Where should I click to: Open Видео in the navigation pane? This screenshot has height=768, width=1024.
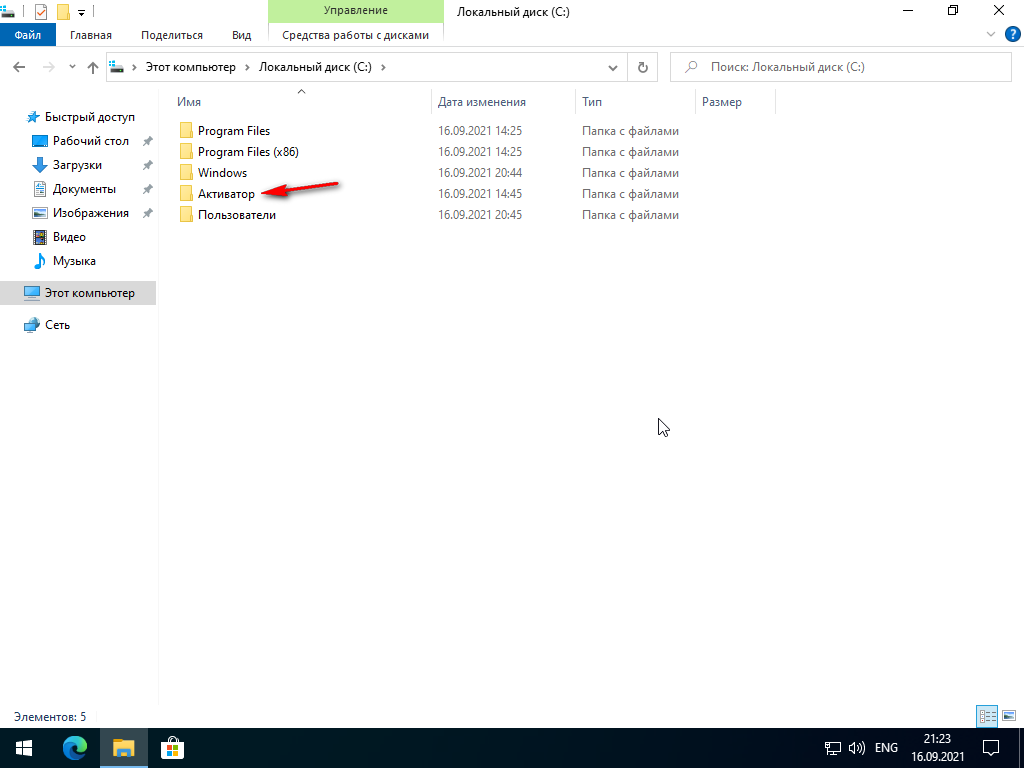coord(69,237)
